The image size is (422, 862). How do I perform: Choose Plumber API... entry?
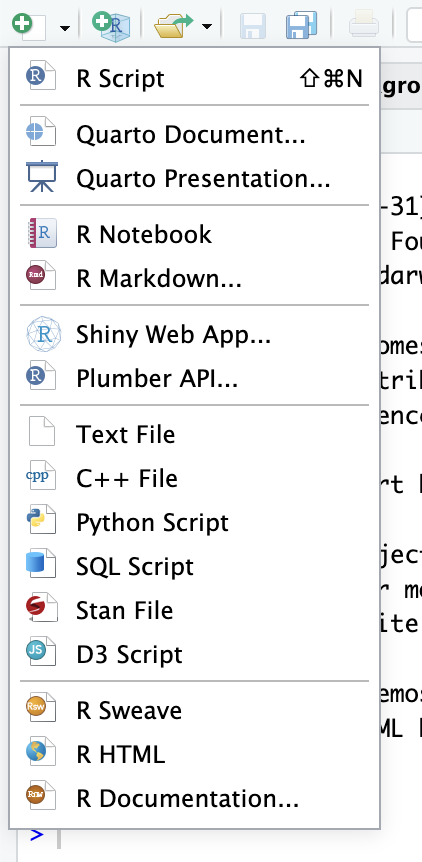tap(195, 379)
